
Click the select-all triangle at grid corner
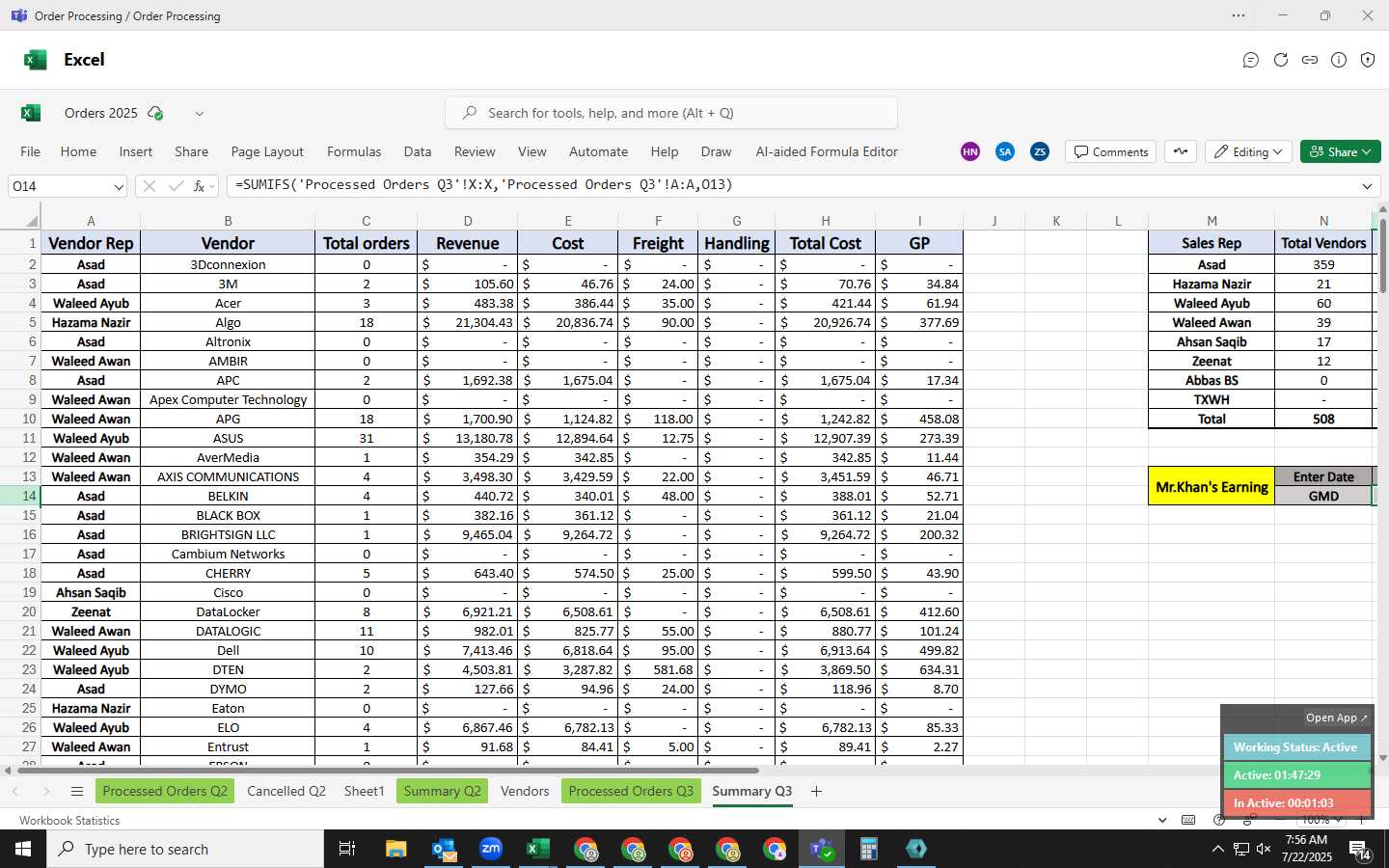click(x=32, y=221)
